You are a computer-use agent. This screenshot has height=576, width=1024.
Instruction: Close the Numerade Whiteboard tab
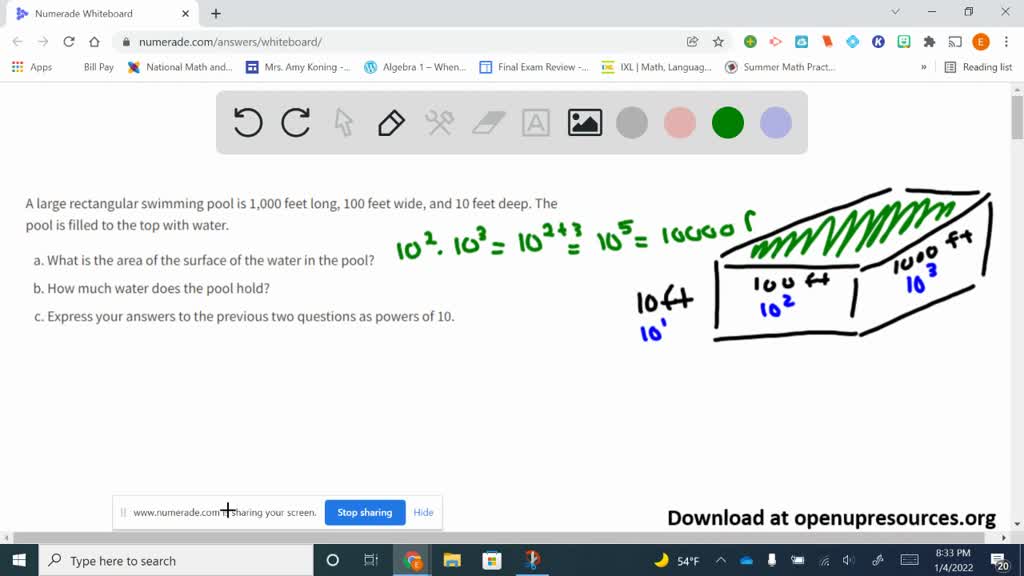coord(185,13)
